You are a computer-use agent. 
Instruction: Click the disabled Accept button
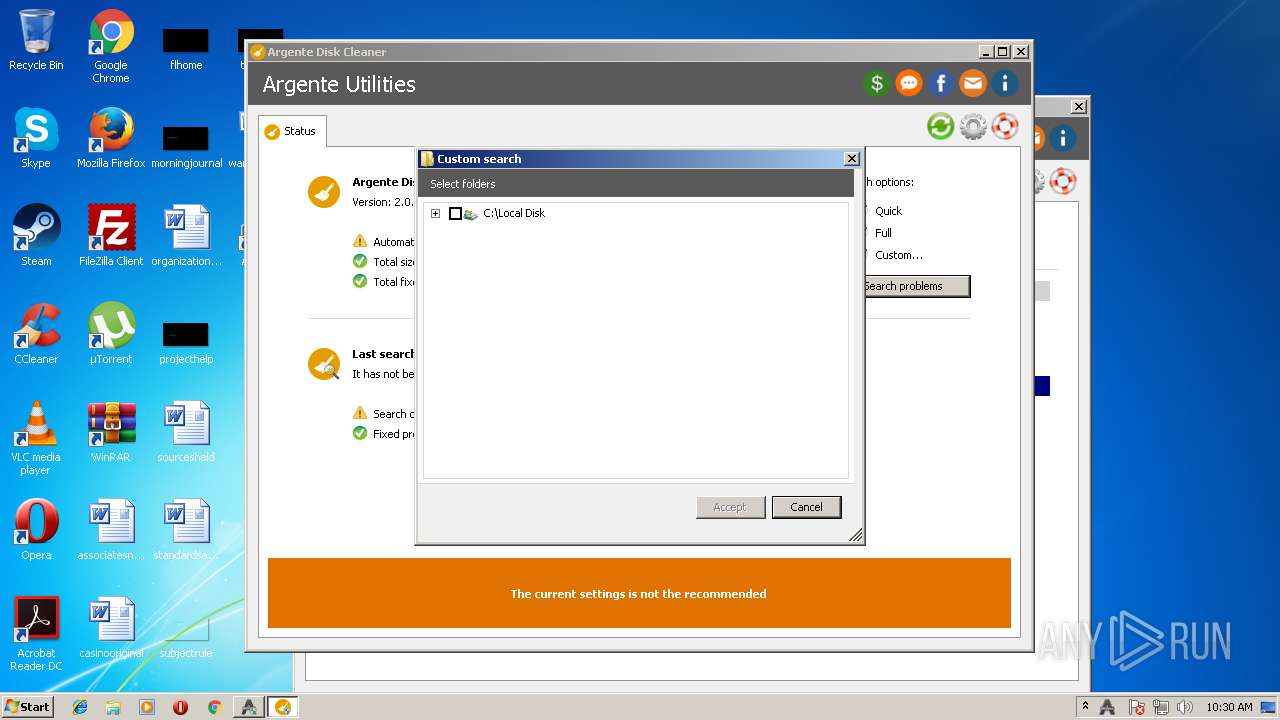pos(730,507)
